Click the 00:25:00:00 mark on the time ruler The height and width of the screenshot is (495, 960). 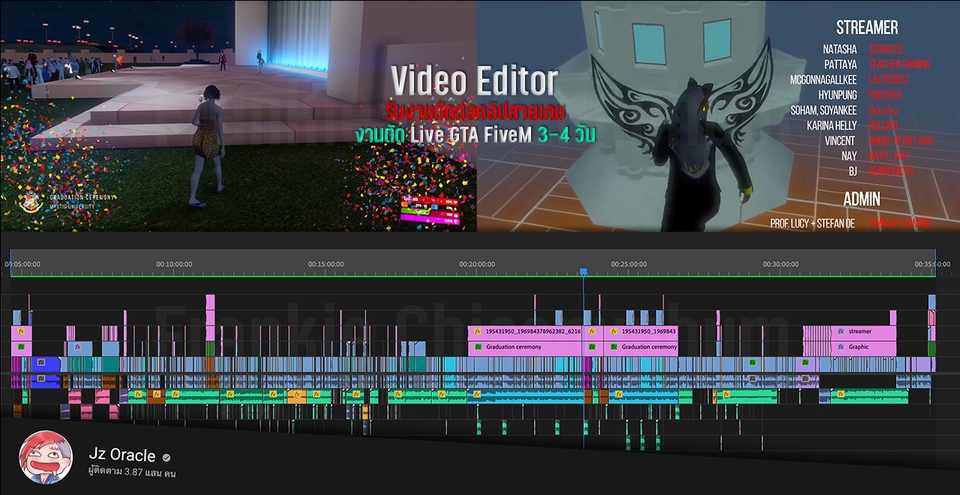tap(629, 265)
